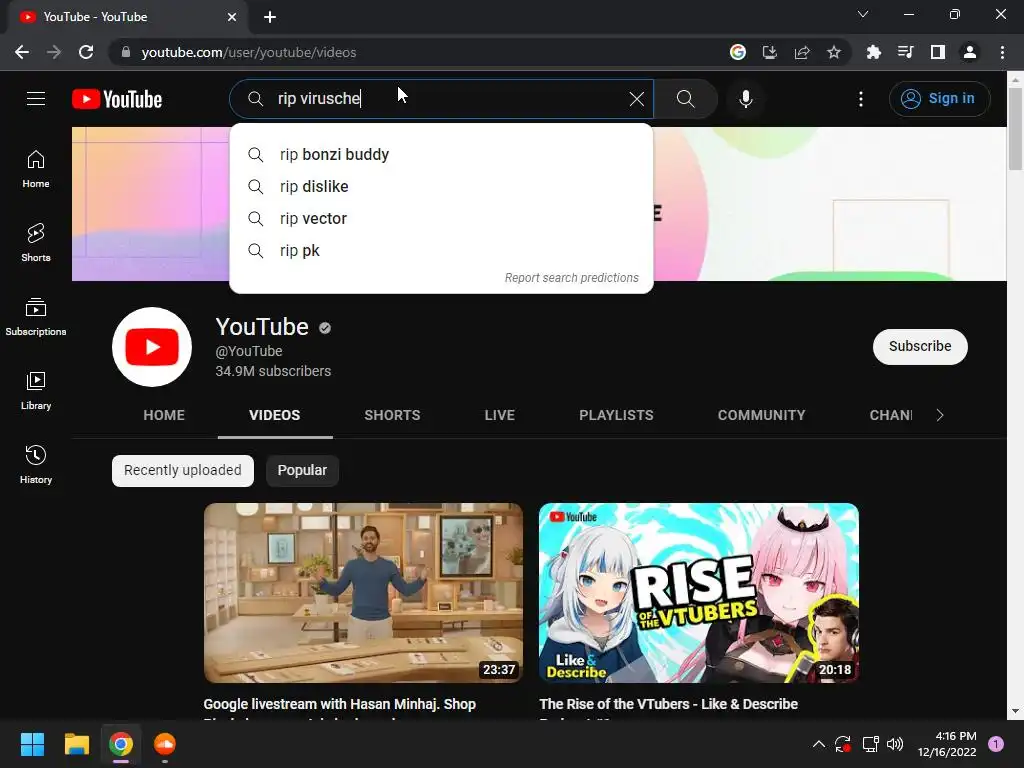This screenshot has height=768, width=1024.
Task: Switch to the VIDEOS channel tab
Action: (275, 415)
